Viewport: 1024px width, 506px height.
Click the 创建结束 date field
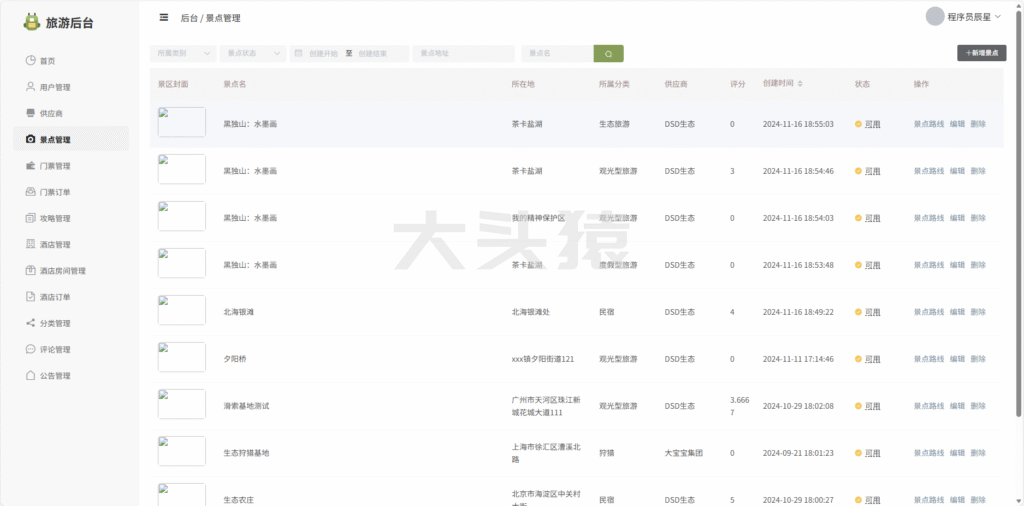coord(372,54)
